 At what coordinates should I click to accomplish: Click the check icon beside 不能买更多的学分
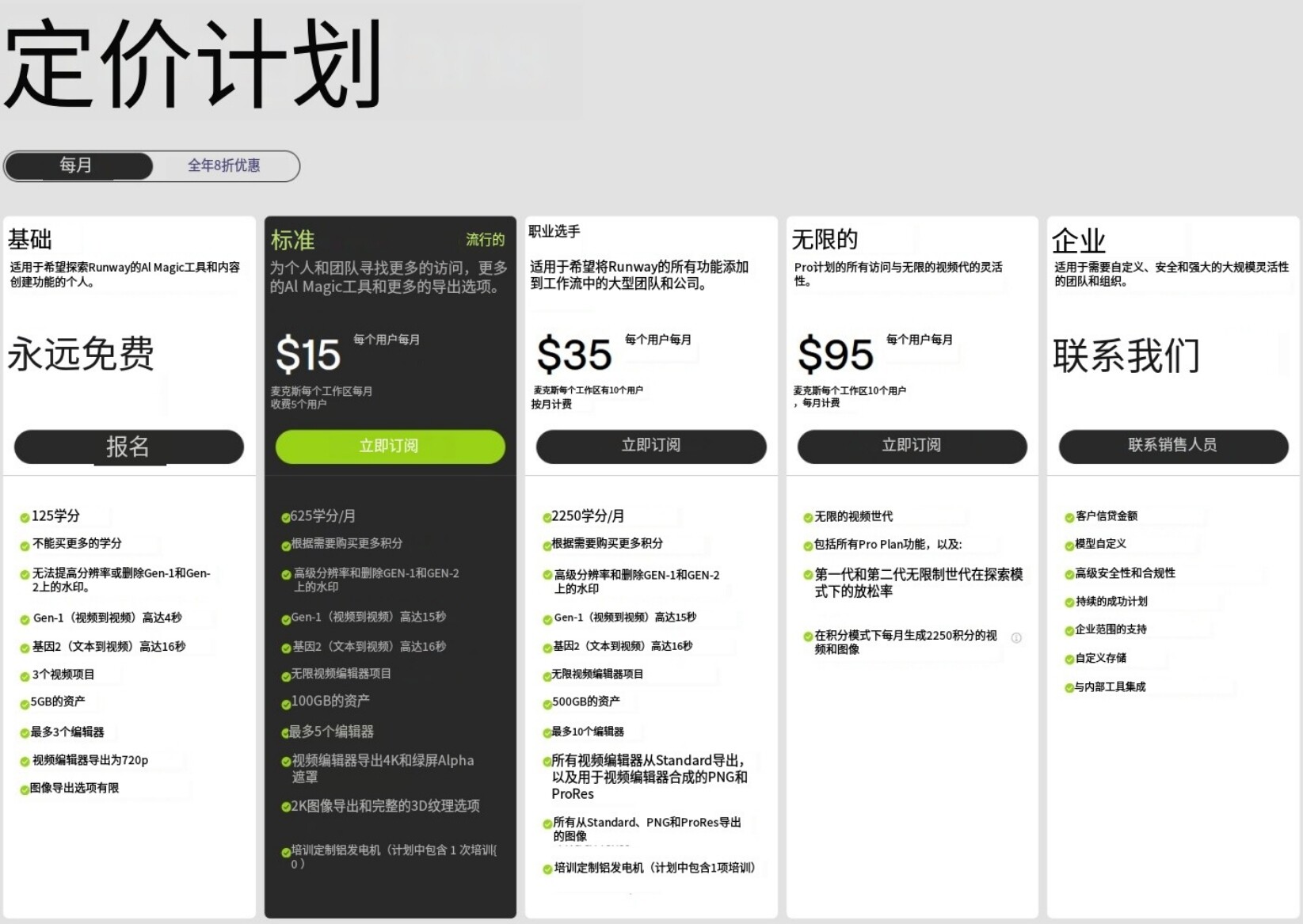(x=25, y=546)
